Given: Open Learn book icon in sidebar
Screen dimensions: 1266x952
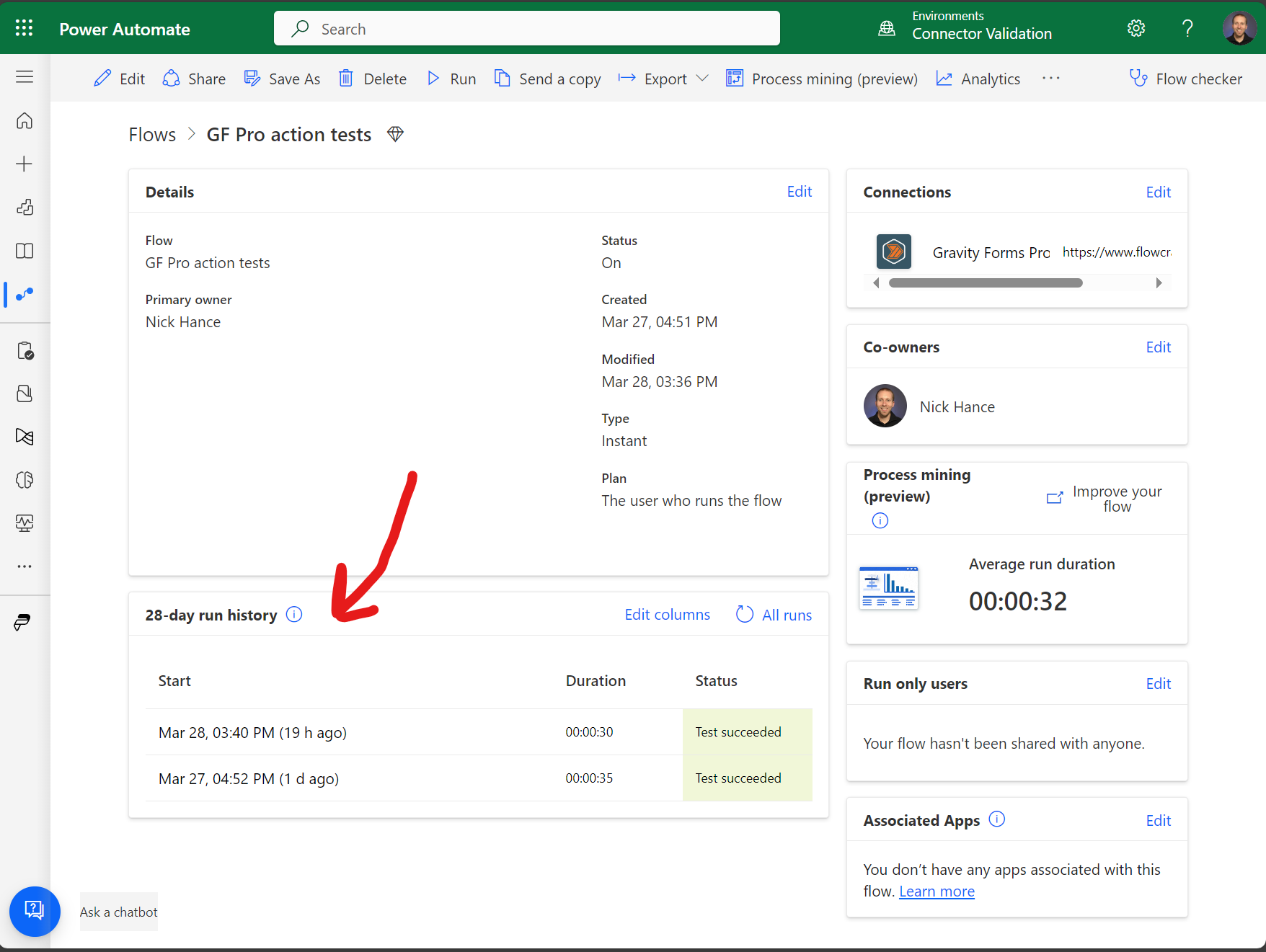Looking at the screenshot, I should pyautogui.click(x=25, y=251).
